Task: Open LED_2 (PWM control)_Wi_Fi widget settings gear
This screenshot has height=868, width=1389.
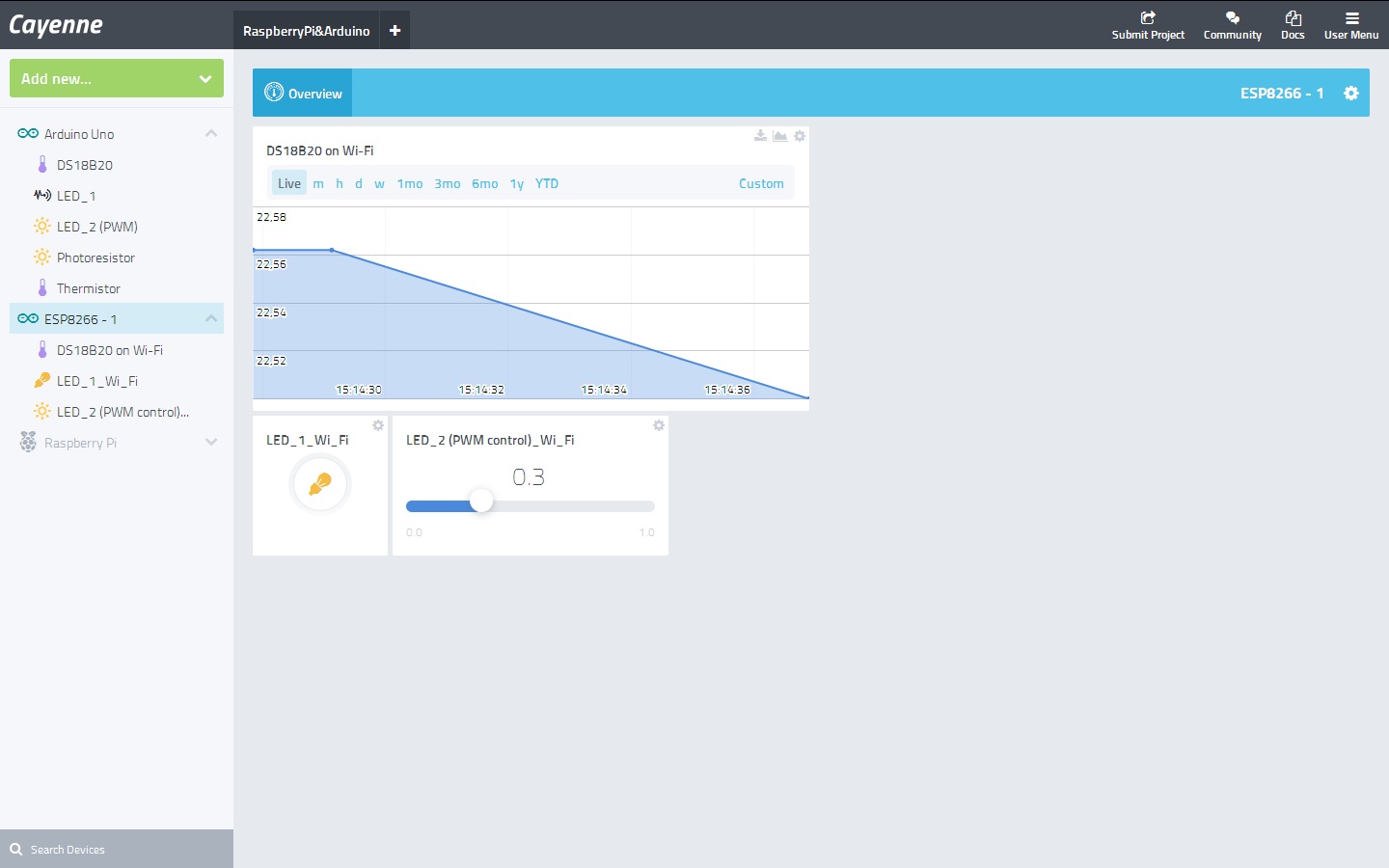Action: click(659, 425)
